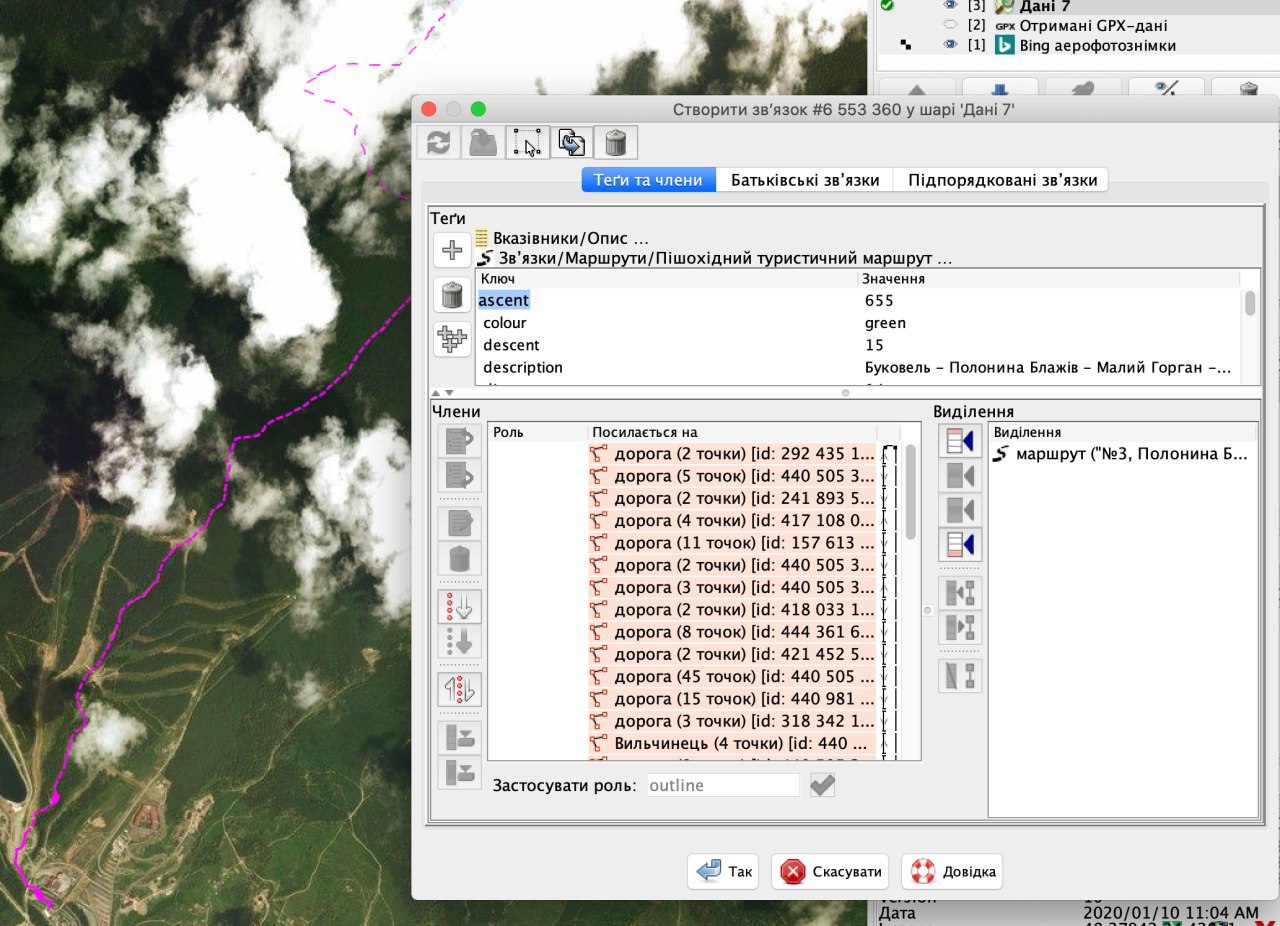Select member дорога (15 точок)
Image resolution: width=1280 pixels, height=926 pixels.
click(x=732, y=699)
